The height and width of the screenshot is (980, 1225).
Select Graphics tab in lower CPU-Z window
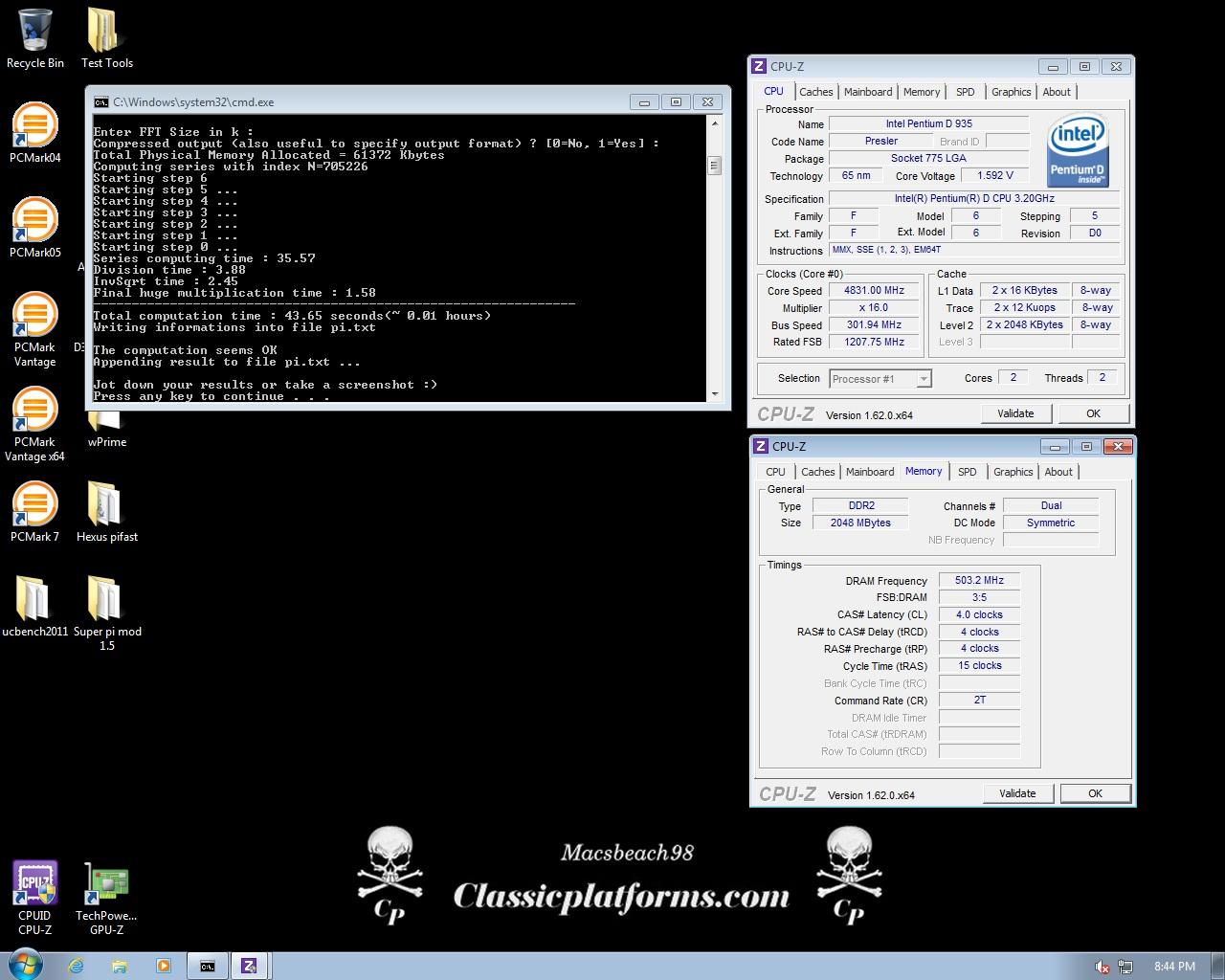click(1013, 472)
